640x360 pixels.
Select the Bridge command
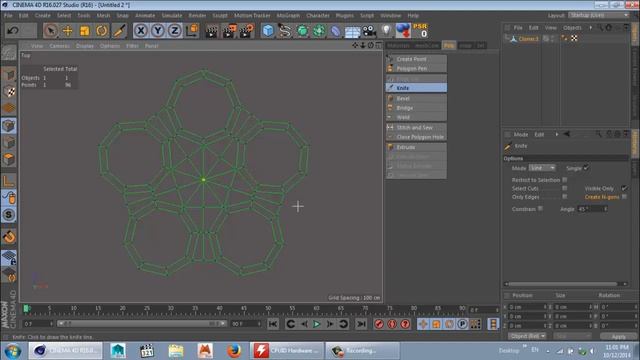pyautogui.click(x=416, y=108)
